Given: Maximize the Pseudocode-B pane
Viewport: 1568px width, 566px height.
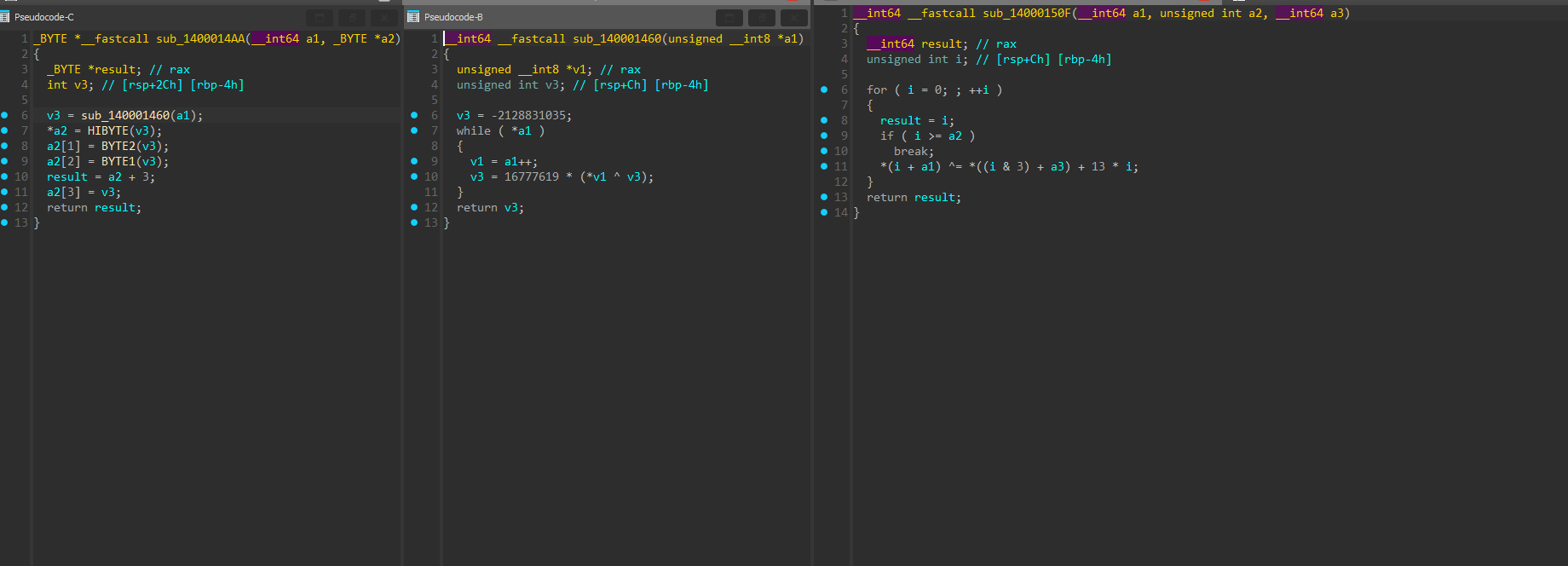Looking at the screenshot, I should 729,17.
